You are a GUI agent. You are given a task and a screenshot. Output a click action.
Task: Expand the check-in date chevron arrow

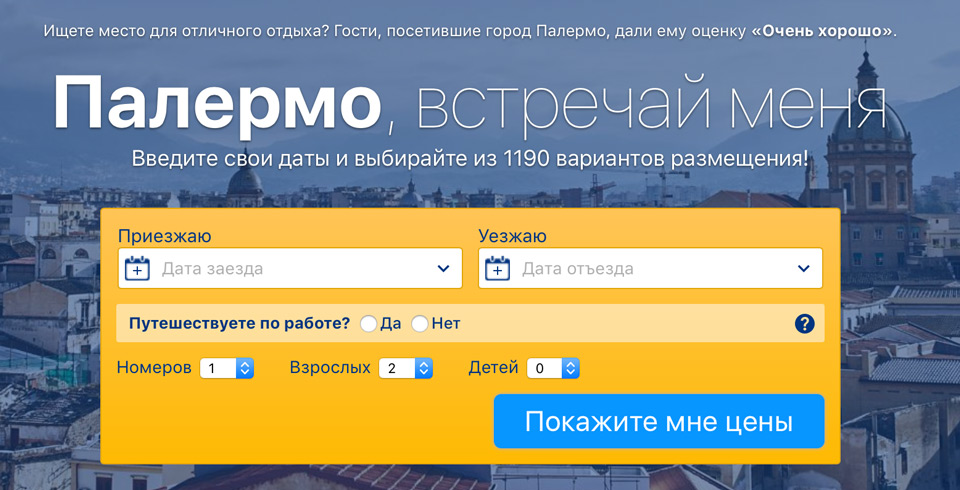point(443,268)
